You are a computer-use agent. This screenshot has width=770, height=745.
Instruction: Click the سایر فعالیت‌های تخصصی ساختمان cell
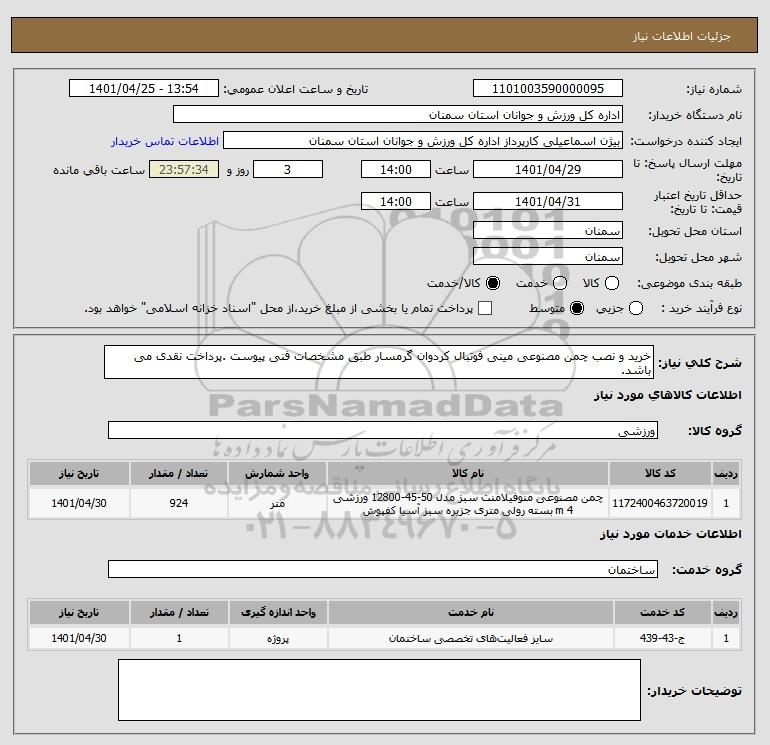coord(470,638)
